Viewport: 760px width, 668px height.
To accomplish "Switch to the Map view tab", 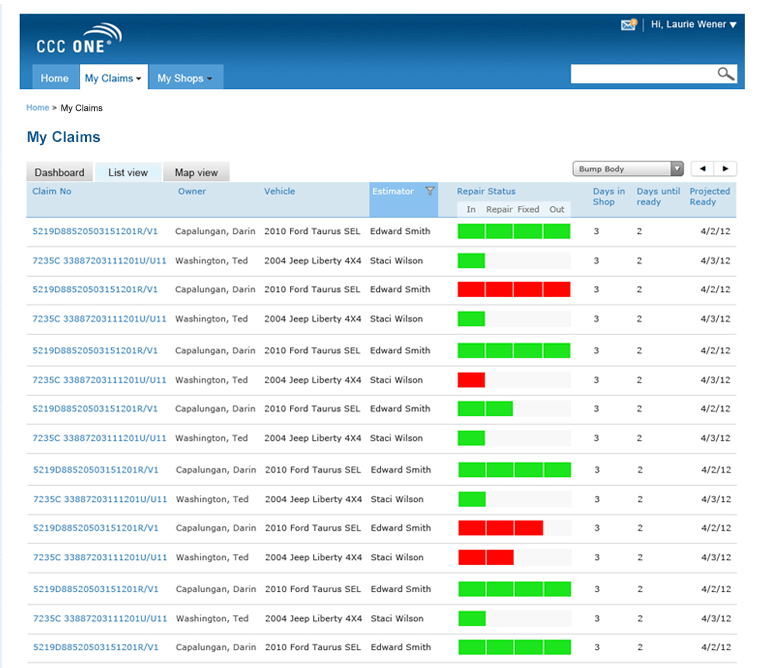I will (196, 172).
